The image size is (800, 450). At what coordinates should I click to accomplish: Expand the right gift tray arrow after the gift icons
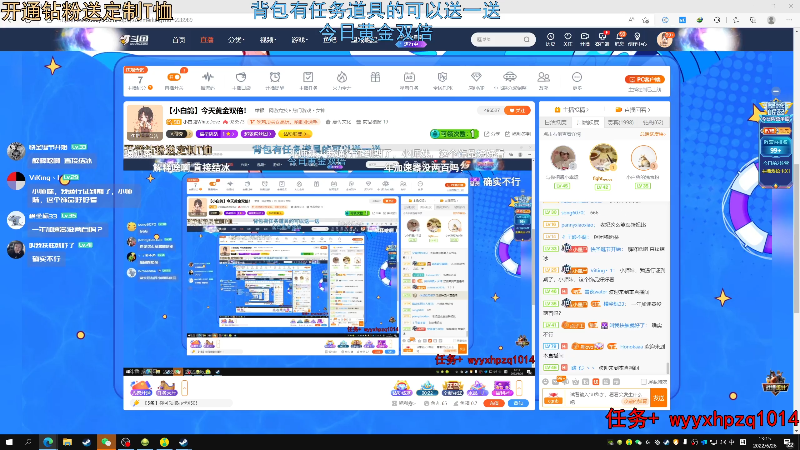[519, 388]
